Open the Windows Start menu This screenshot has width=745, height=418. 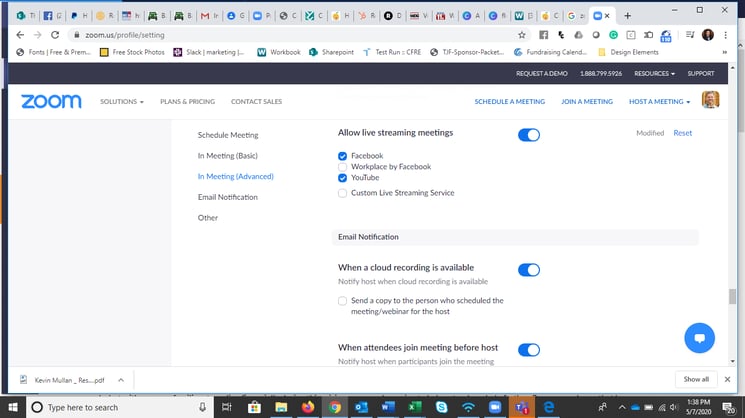(x=13, y=407)
